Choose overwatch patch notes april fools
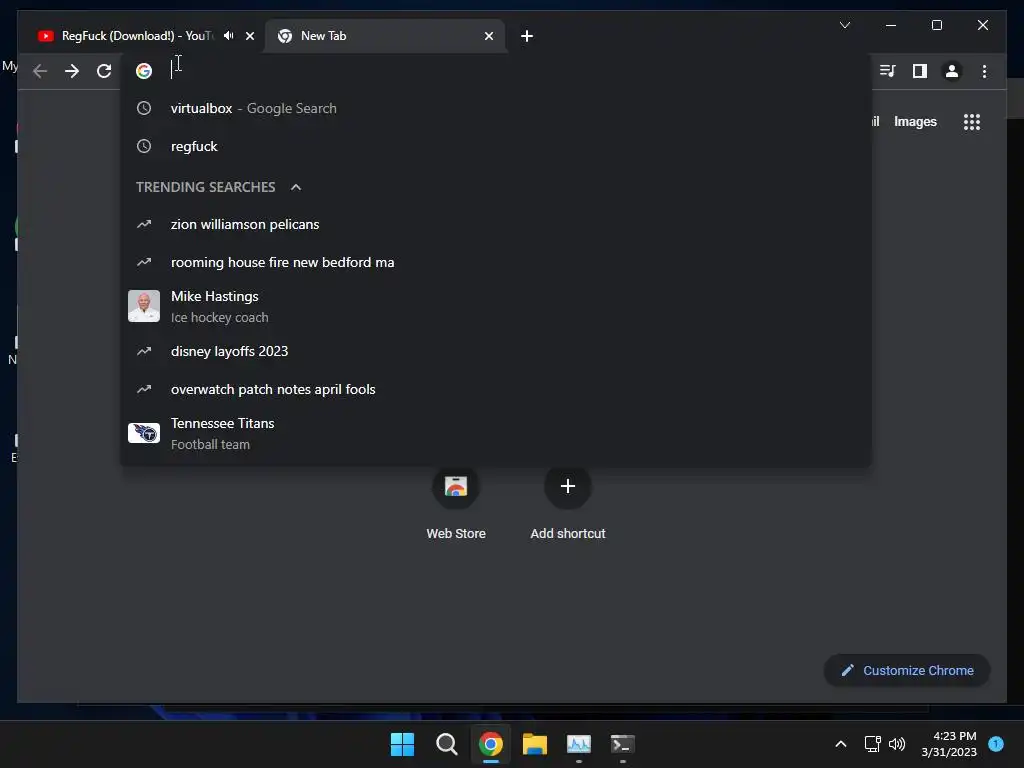The width and height of the screenshot is (1024, 768). pos(496,389)
